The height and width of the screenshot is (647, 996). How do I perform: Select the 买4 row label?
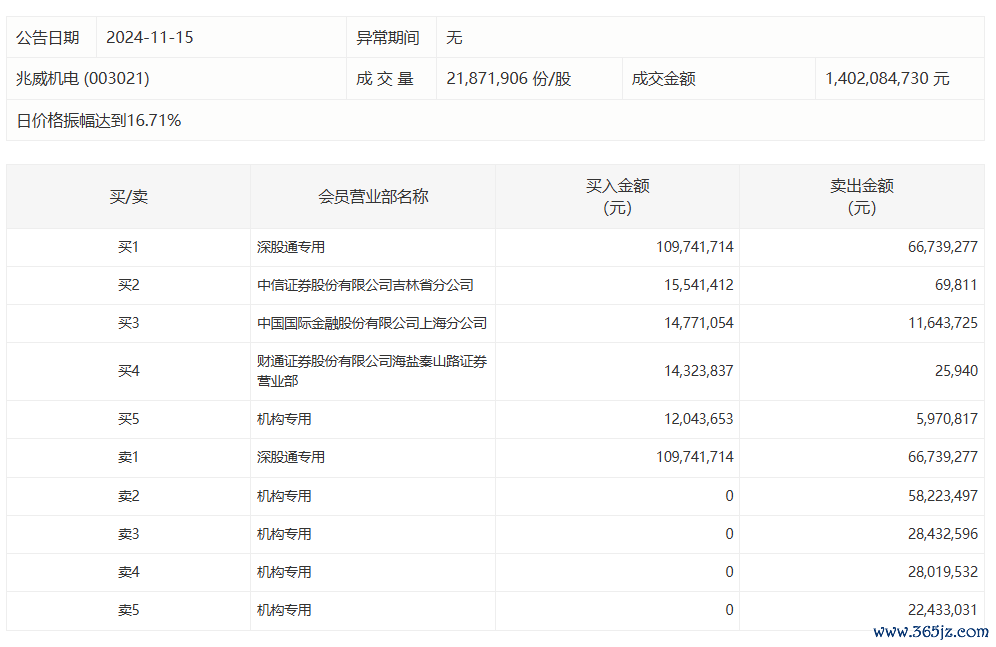(x=128, y=371)
